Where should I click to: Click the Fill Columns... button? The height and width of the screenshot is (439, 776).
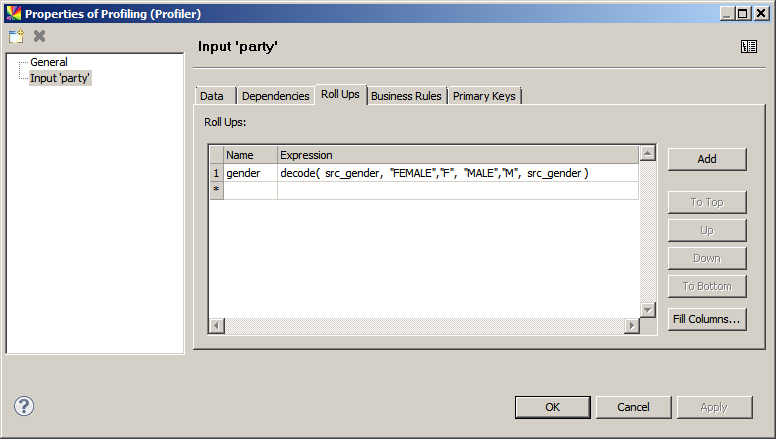tap(707, 320)
